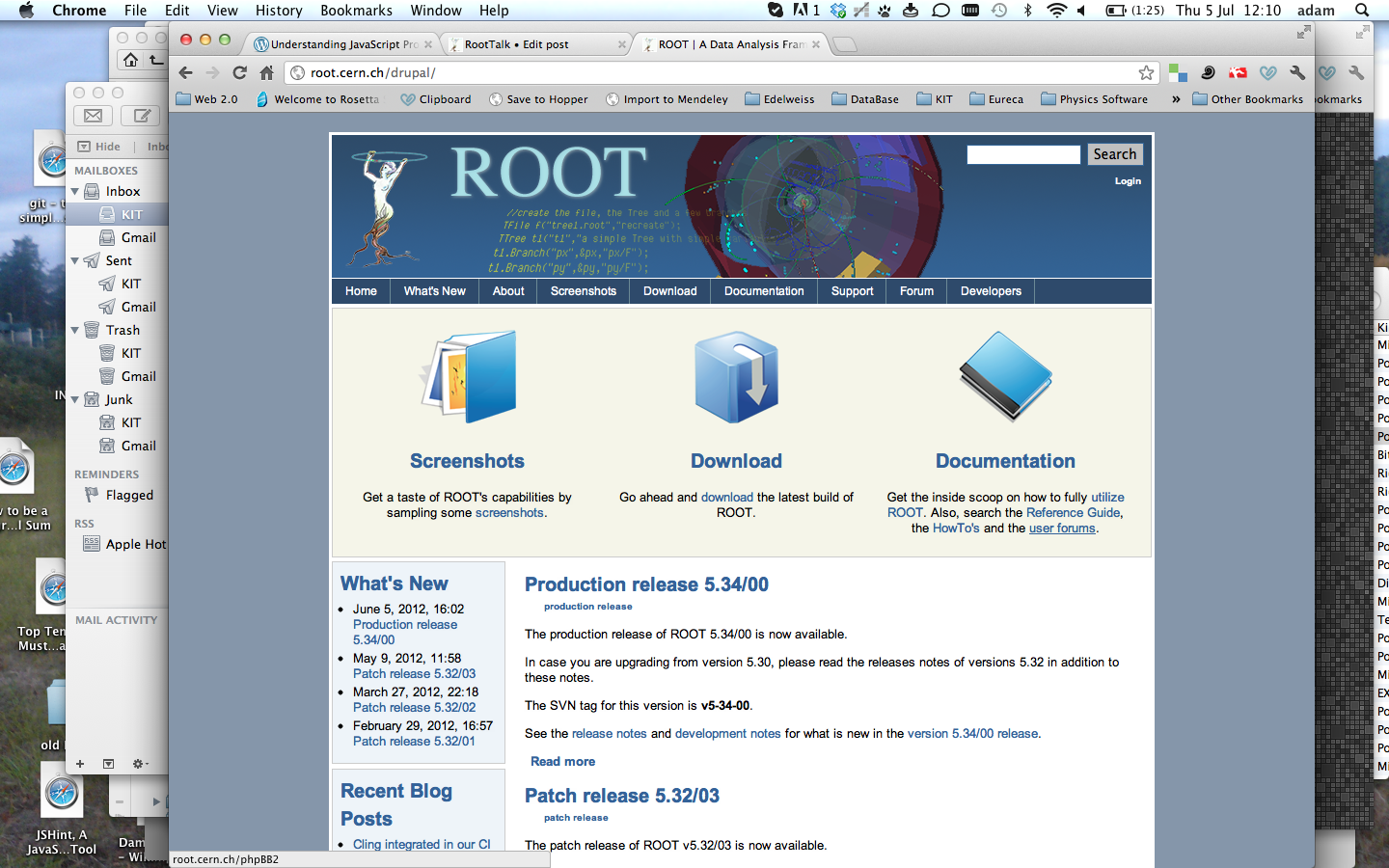Screen dimensions: 1389x868
Task: Click Read more under Production release
Action: 562,762
